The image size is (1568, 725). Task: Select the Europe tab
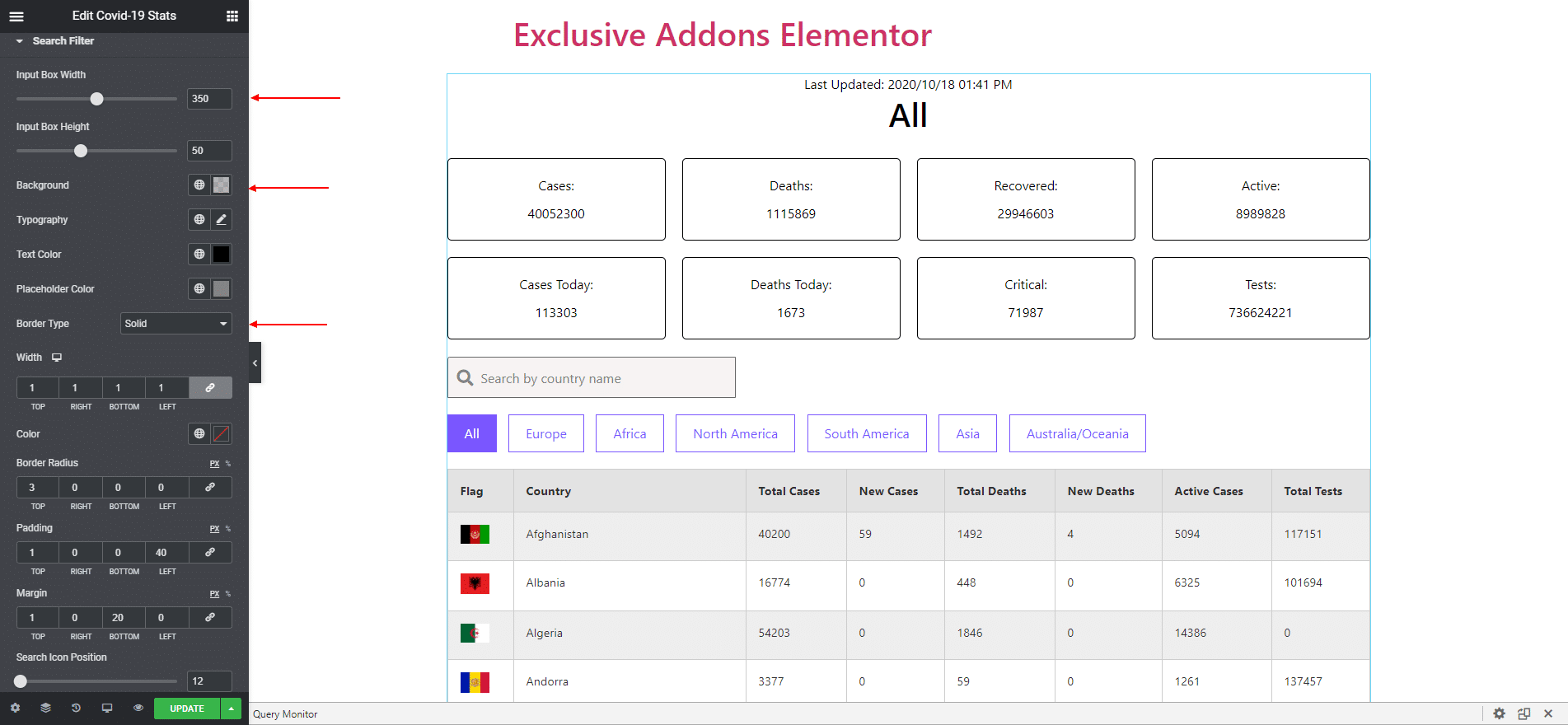[546, 433]
